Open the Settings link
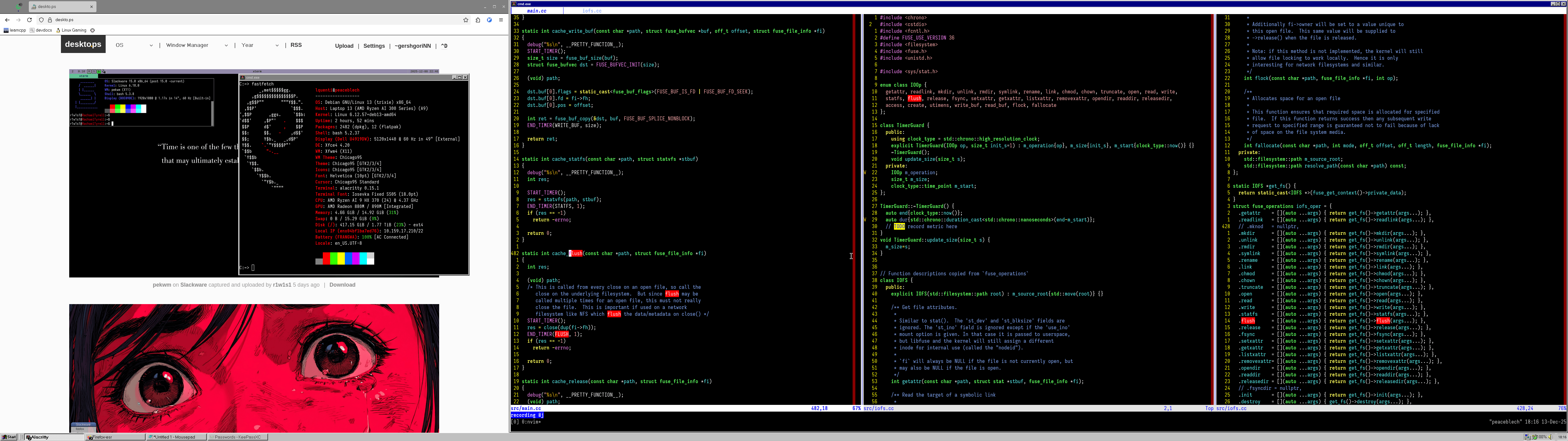This screenshot has height=441, width=1568. click(374, 46)
